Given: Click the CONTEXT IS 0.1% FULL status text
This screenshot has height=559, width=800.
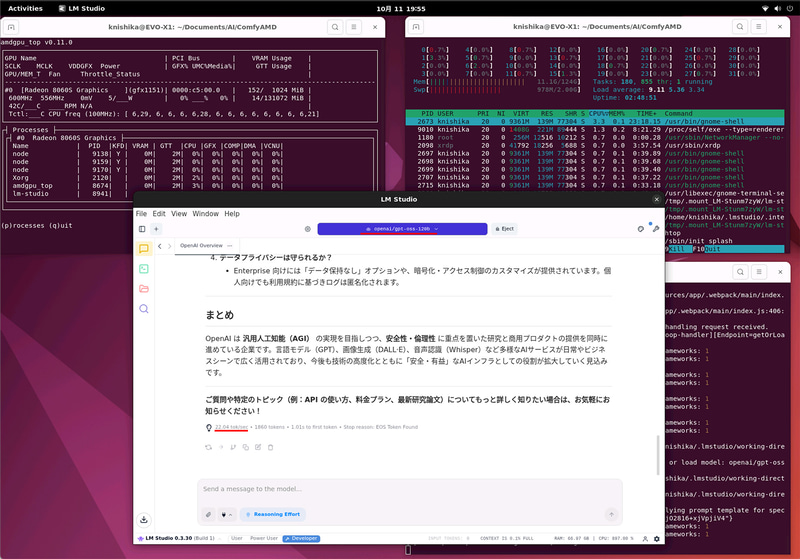Looking at the screenshot, I should pyautogui.click(x=507, y=539).
